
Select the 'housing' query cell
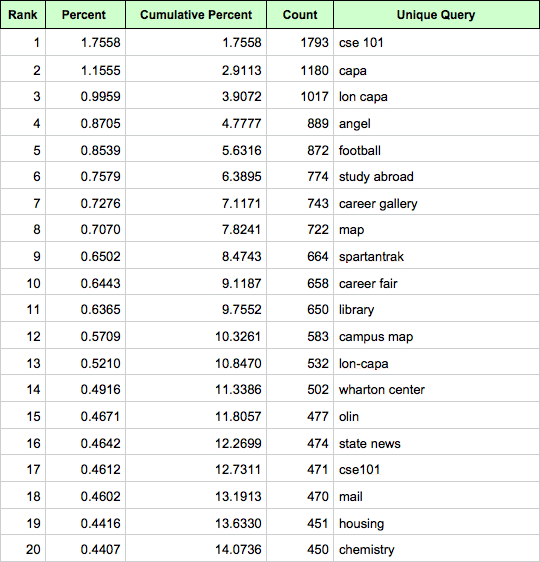tap(436, 523)
